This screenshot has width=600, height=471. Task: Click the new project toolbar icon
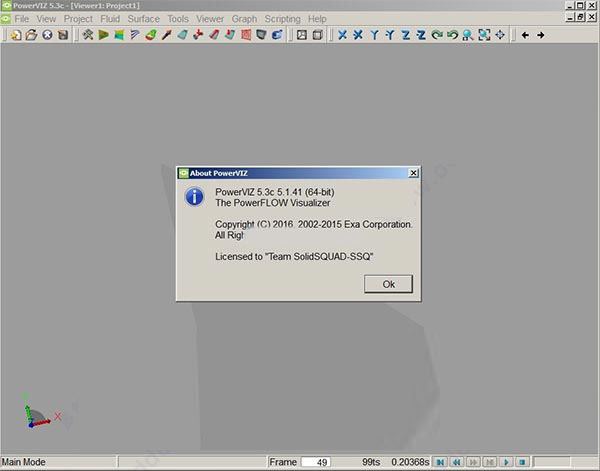pyautogui.click(x=16, y=35)
